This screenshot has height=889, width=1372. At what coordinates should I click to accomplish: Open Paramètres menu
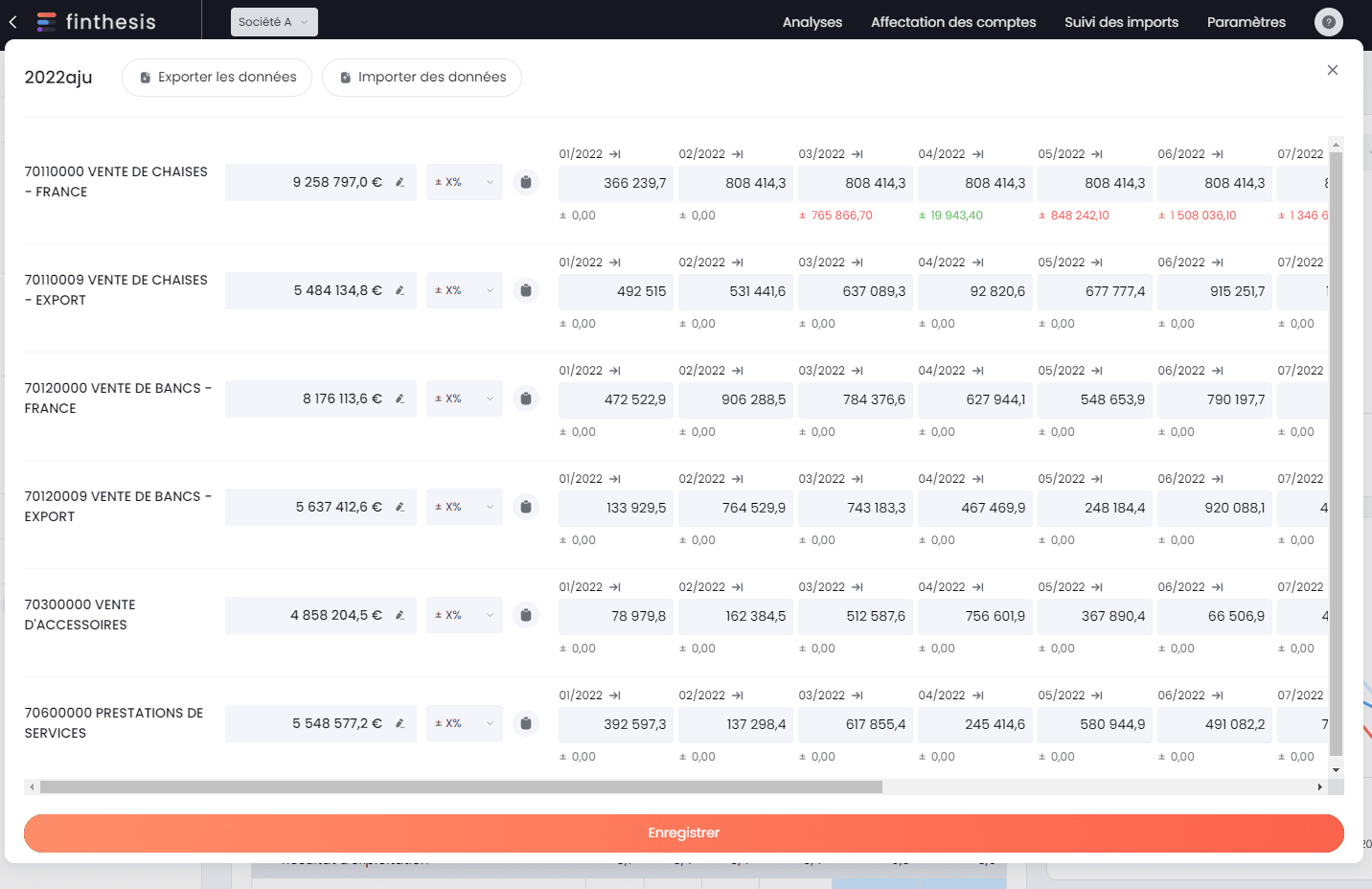click(1246, 22)
